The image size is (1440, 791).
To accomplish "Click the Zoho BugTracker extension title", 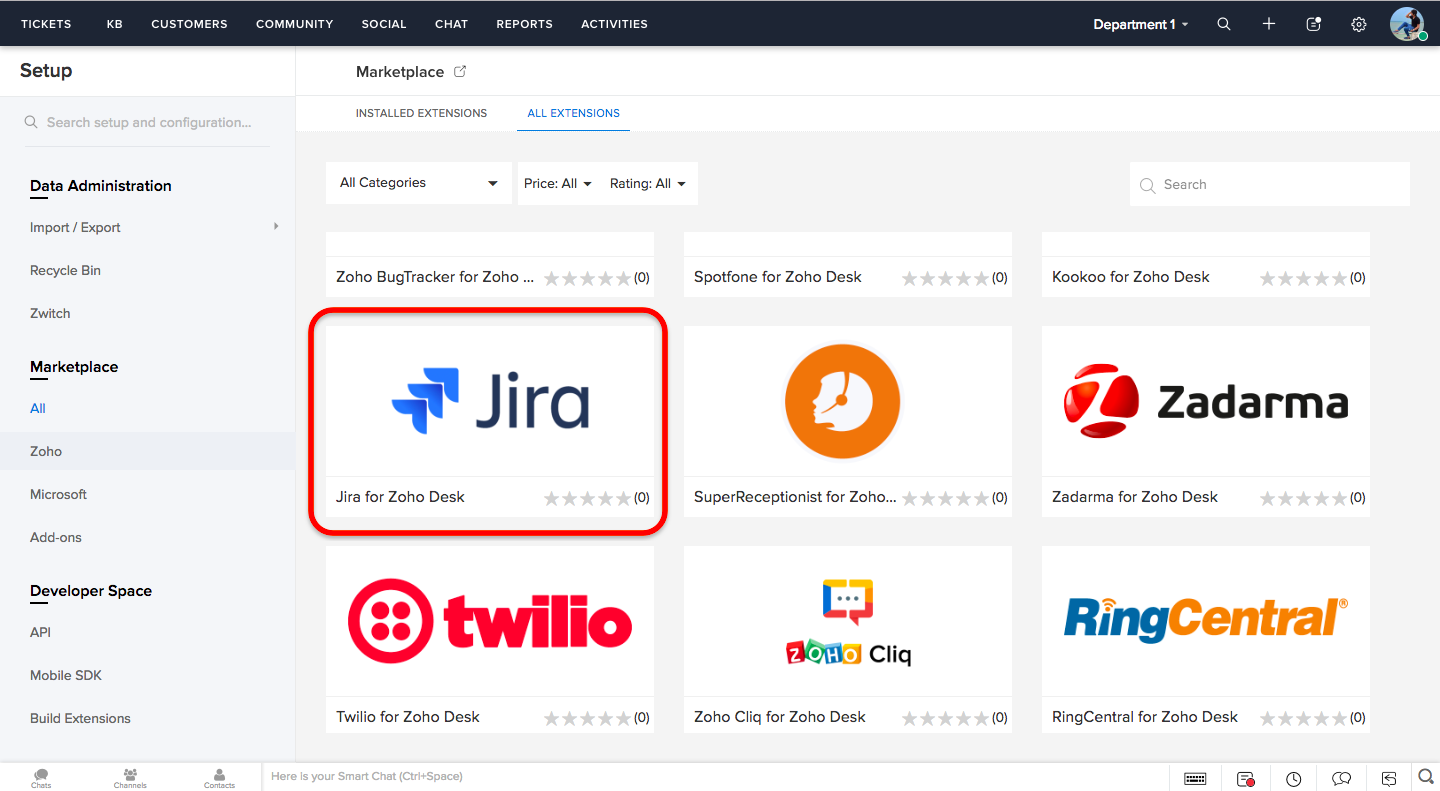I will (435, 276).
